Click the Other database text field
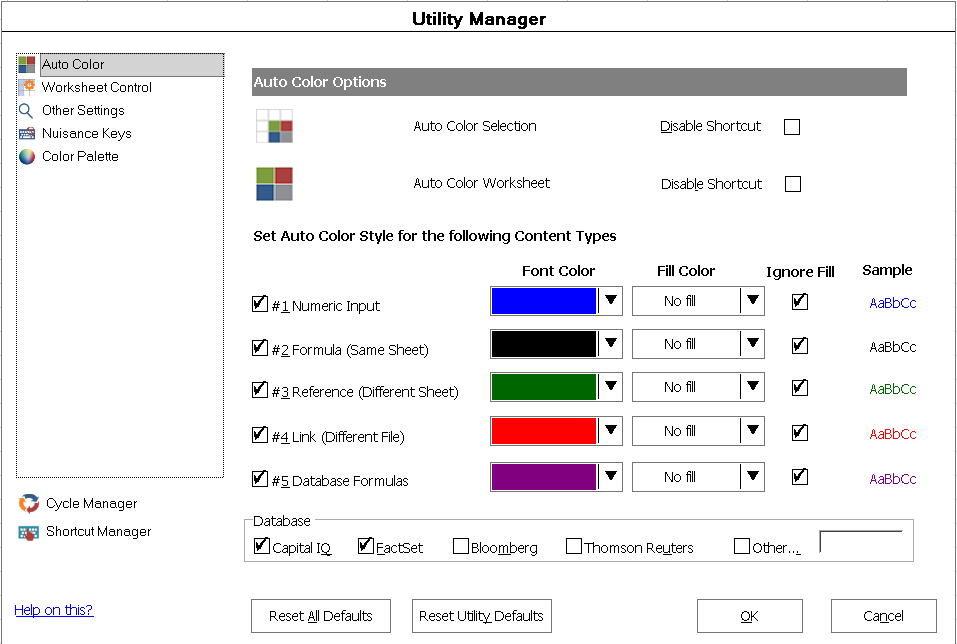Viewport: 957px width, 644px height. click(861, 541)
